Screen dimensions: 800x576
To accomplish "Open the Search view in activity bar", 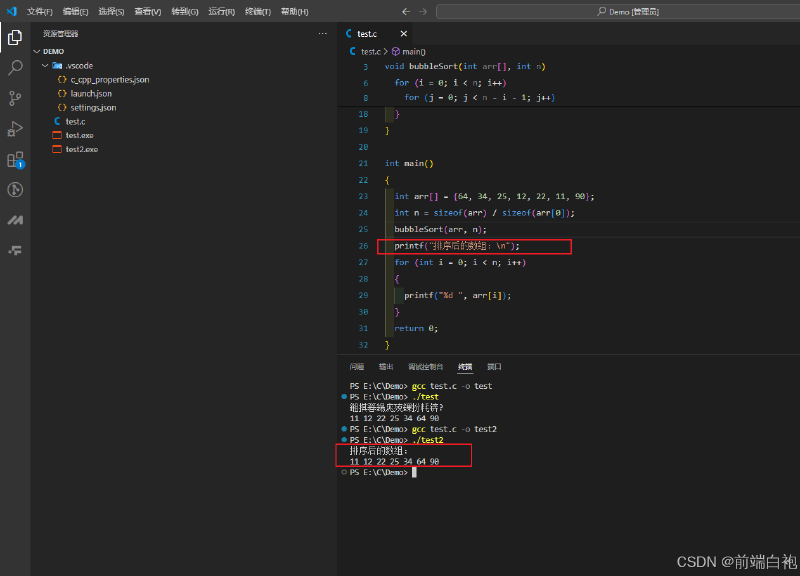I will point(15,67).
